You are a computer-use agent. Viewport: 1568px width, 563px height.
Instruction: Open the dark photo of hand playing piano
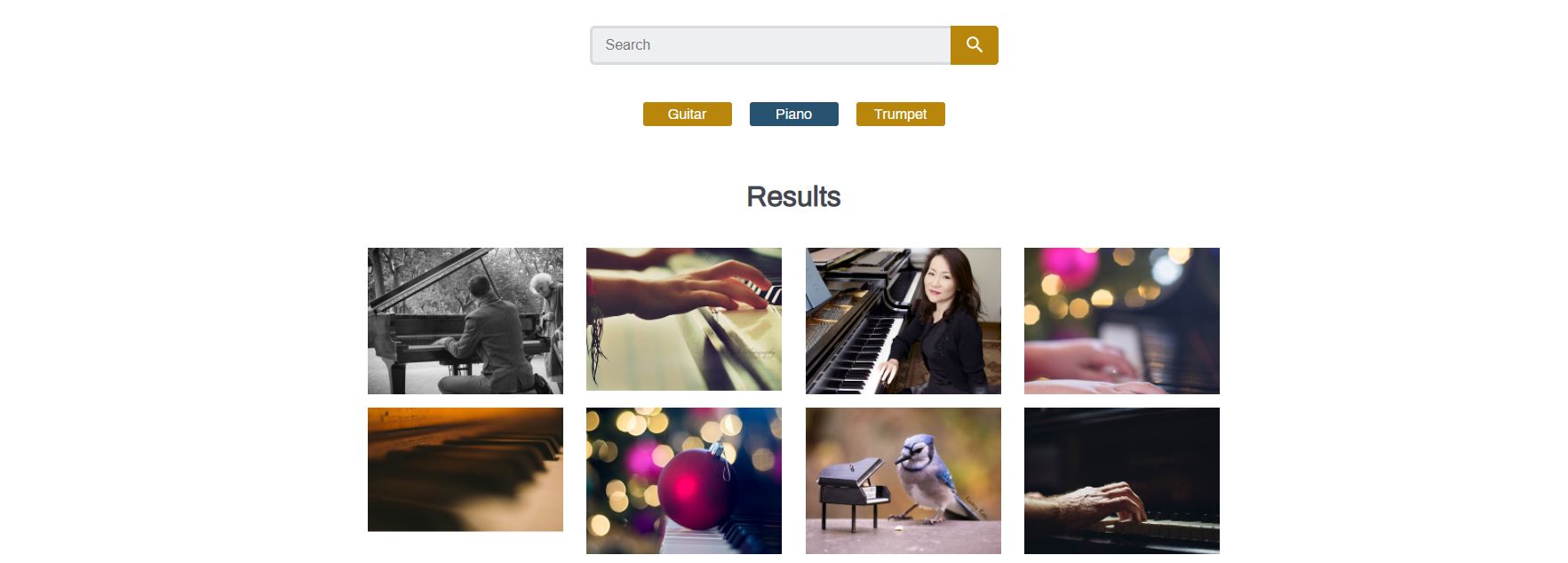coord(1122,480)
